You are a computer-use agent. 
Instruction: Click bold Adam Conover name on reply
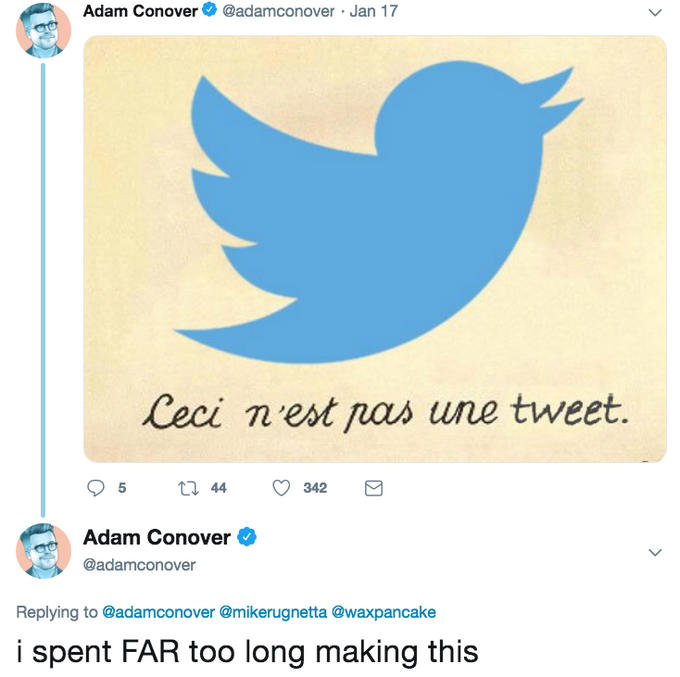coord(157,537)
